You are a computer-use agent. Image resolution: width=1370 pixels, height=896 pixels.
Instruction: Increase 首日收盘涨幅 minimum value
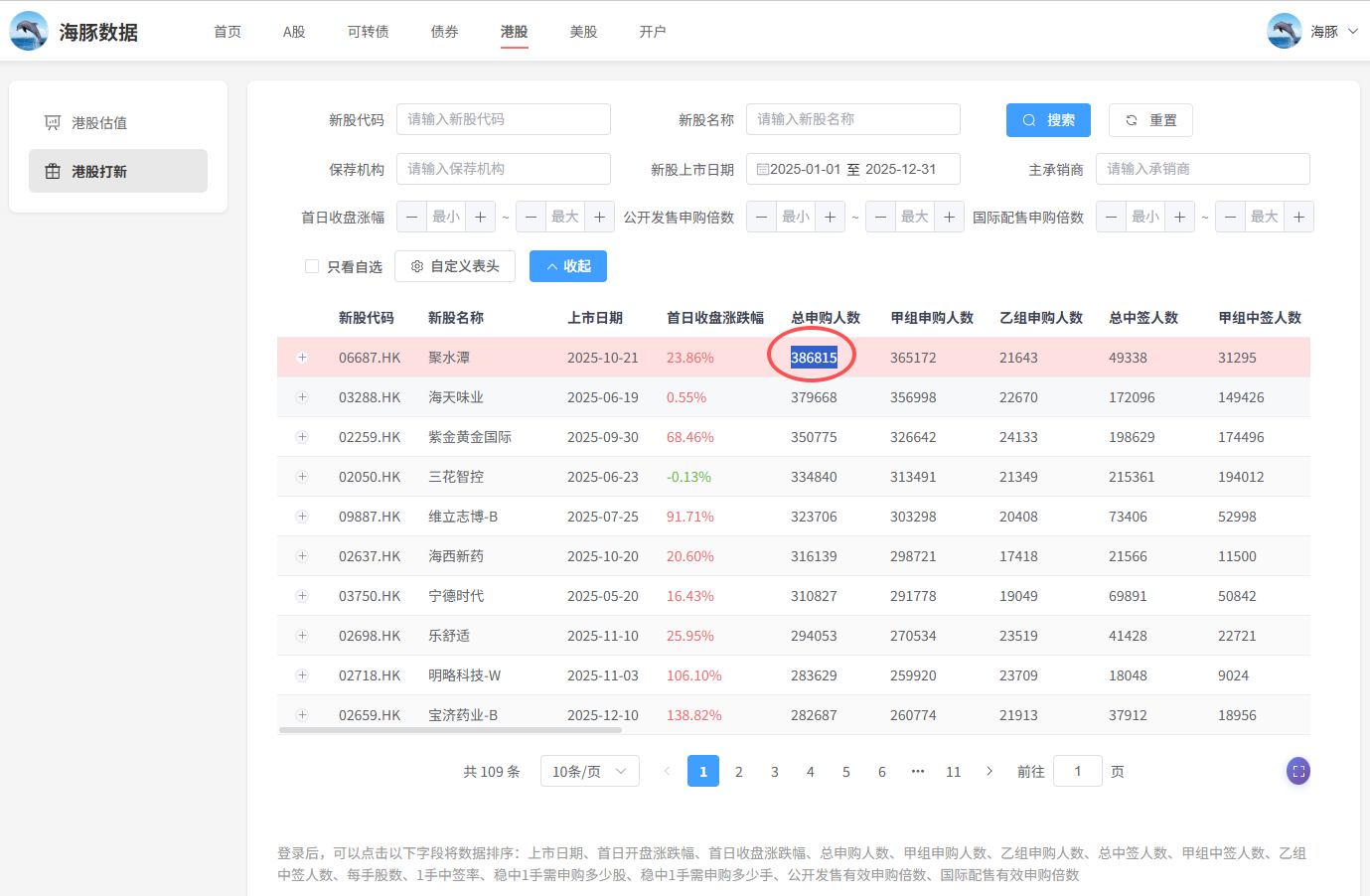pyautogui.click(x=481, y=217)
